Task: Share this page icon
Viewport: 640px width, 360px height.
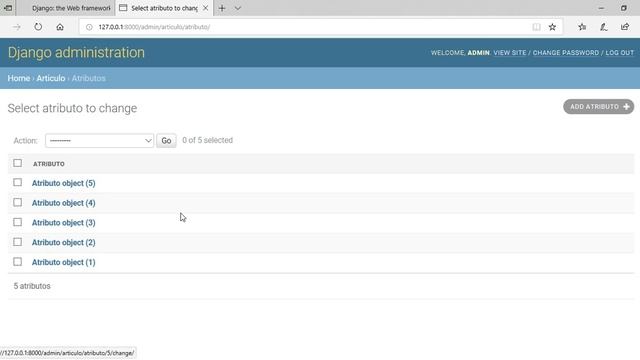Action: [625, 27]
